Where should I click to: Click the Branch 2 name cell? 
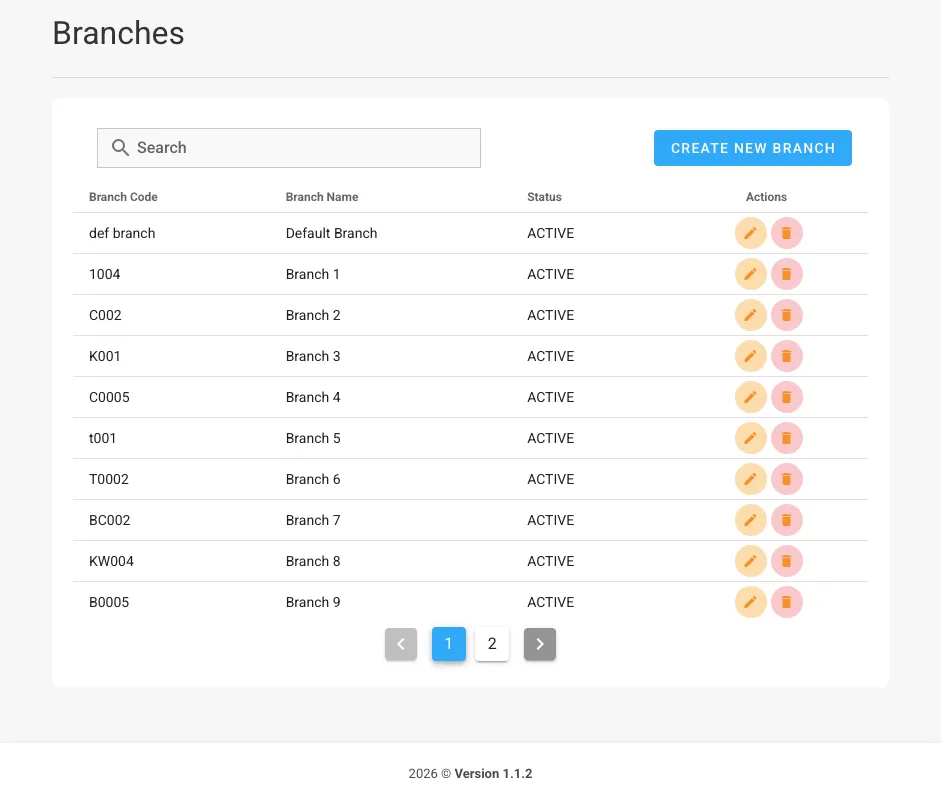point(313,315)
